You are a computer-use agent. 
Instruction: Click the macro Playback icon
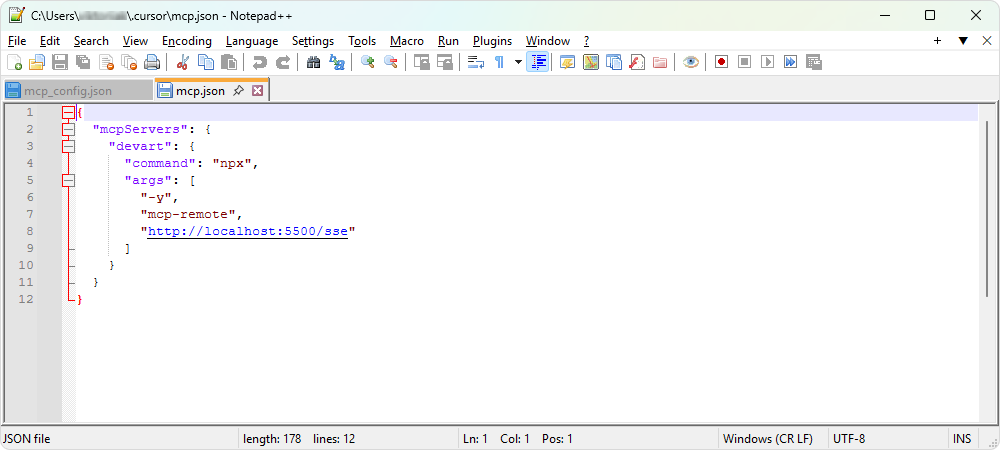coord(767,62)
